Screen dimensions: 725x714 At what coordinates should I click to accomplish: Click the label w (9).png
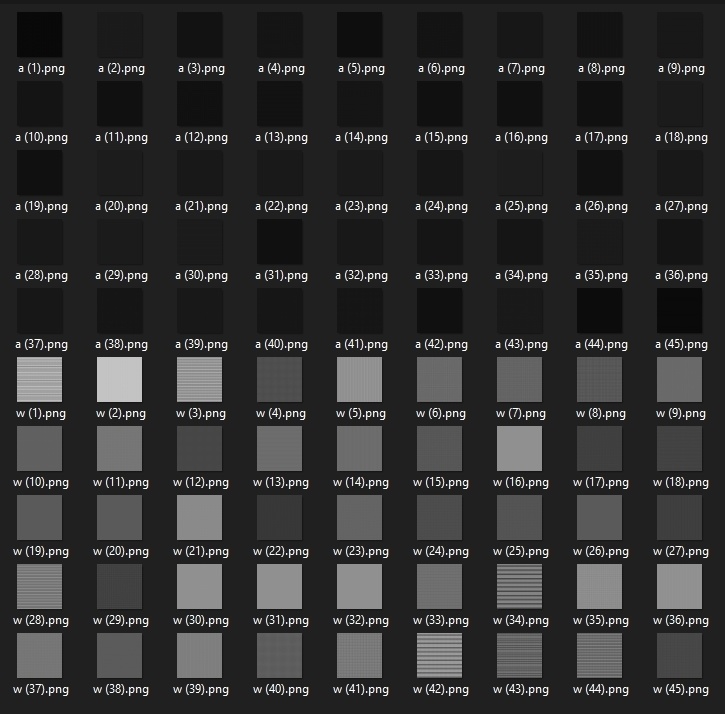click(x=681, y=413)
